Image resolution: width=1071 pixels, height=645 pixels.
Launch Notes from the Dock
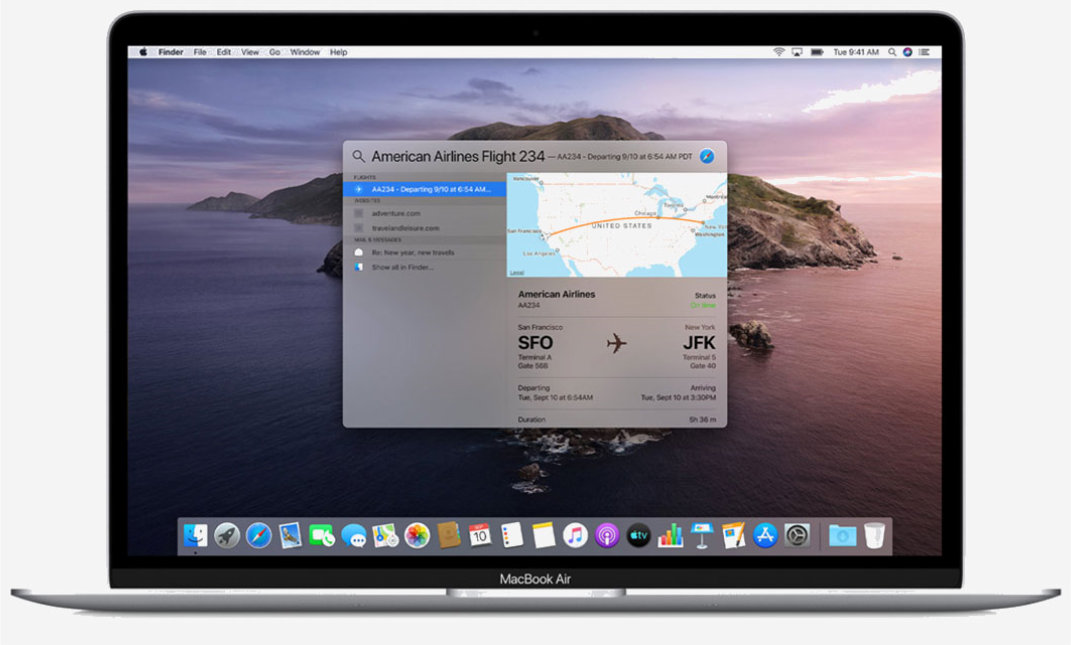point(544,536)
